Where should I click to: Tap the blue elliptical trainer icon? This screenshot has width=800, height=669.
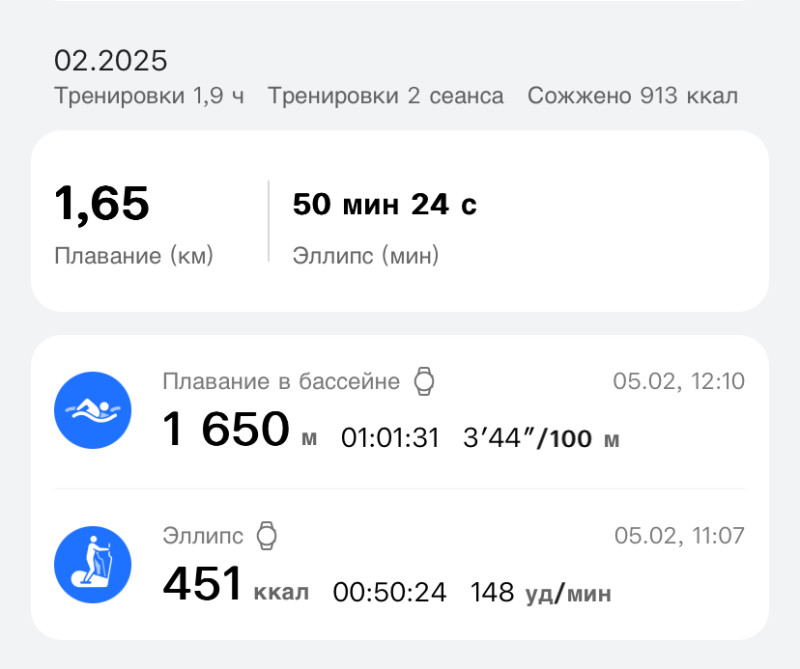93,564
